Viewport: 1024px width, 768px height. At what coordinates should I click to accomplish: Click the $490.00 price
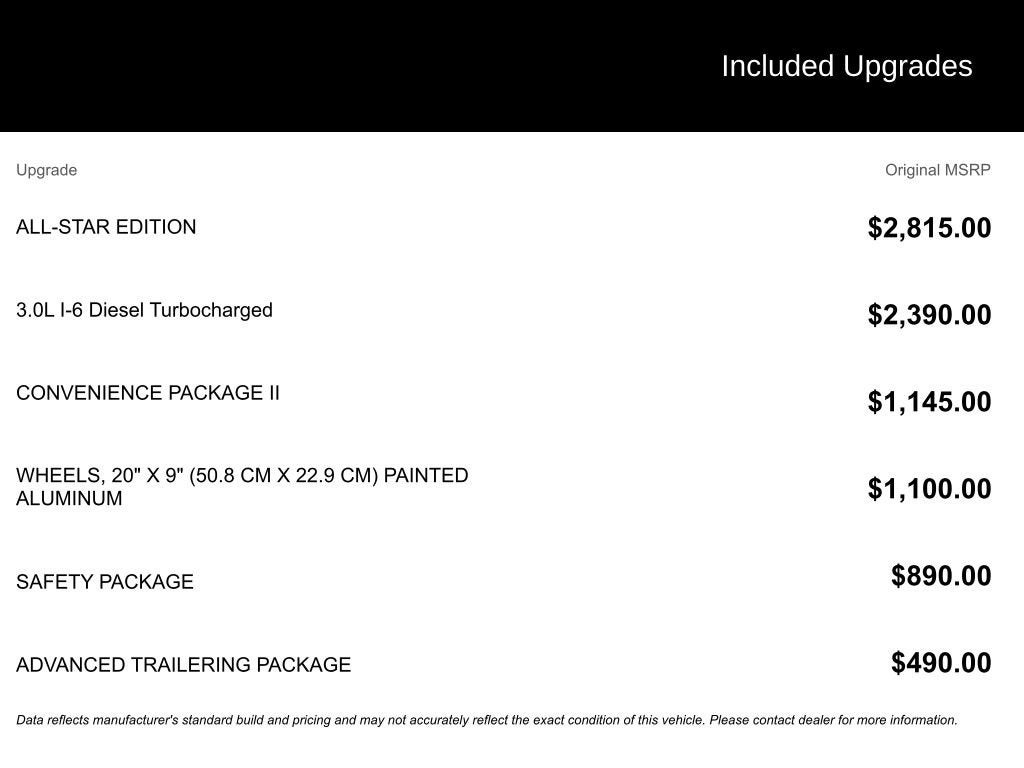point(941,663)
